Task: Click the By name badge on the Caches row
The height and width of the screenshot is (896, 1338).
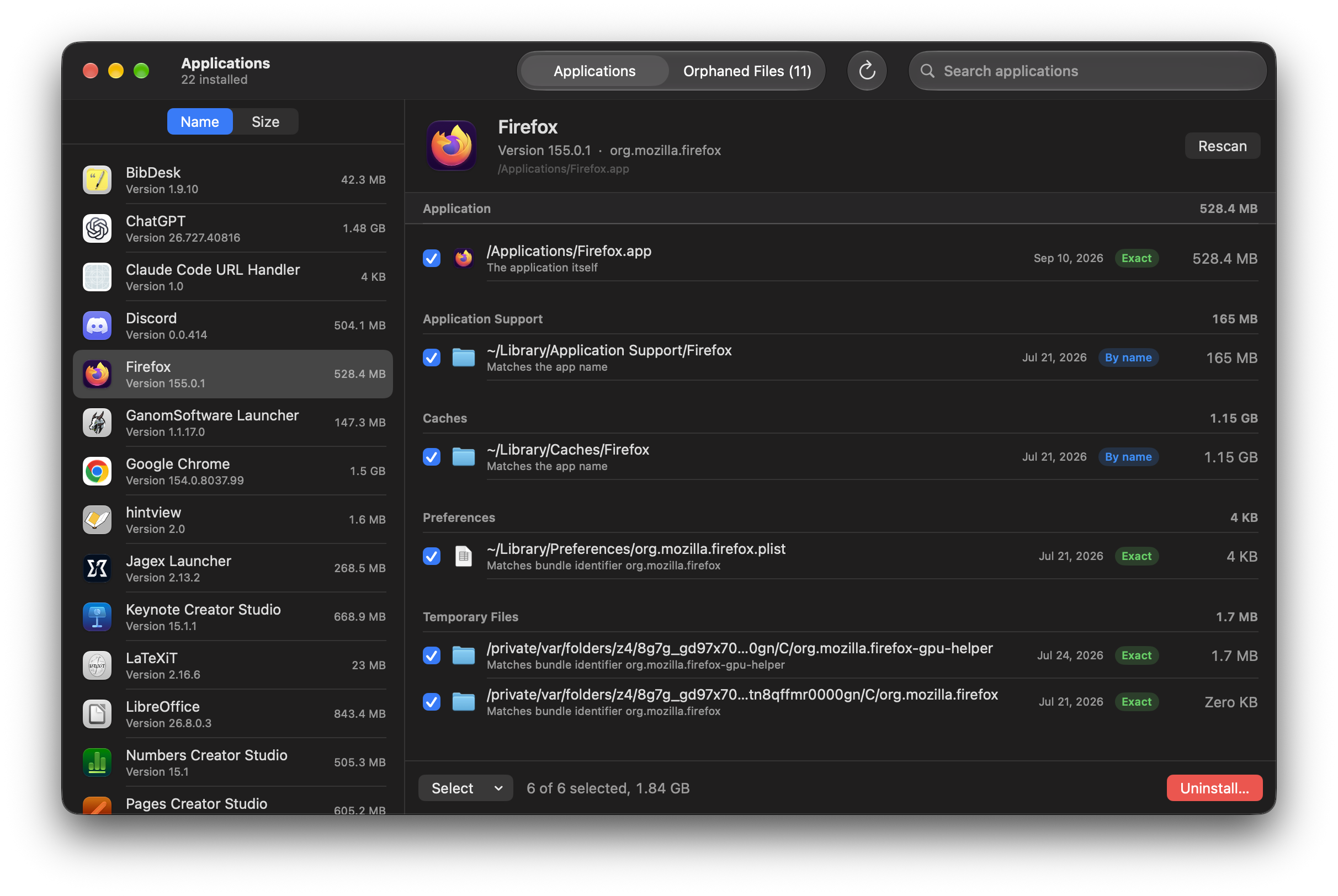Action: [1128, 457]
